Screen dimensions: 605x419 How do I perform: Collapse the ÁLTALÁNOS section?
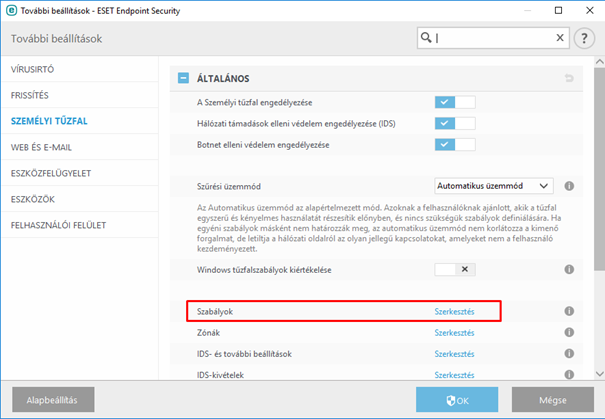184,78
